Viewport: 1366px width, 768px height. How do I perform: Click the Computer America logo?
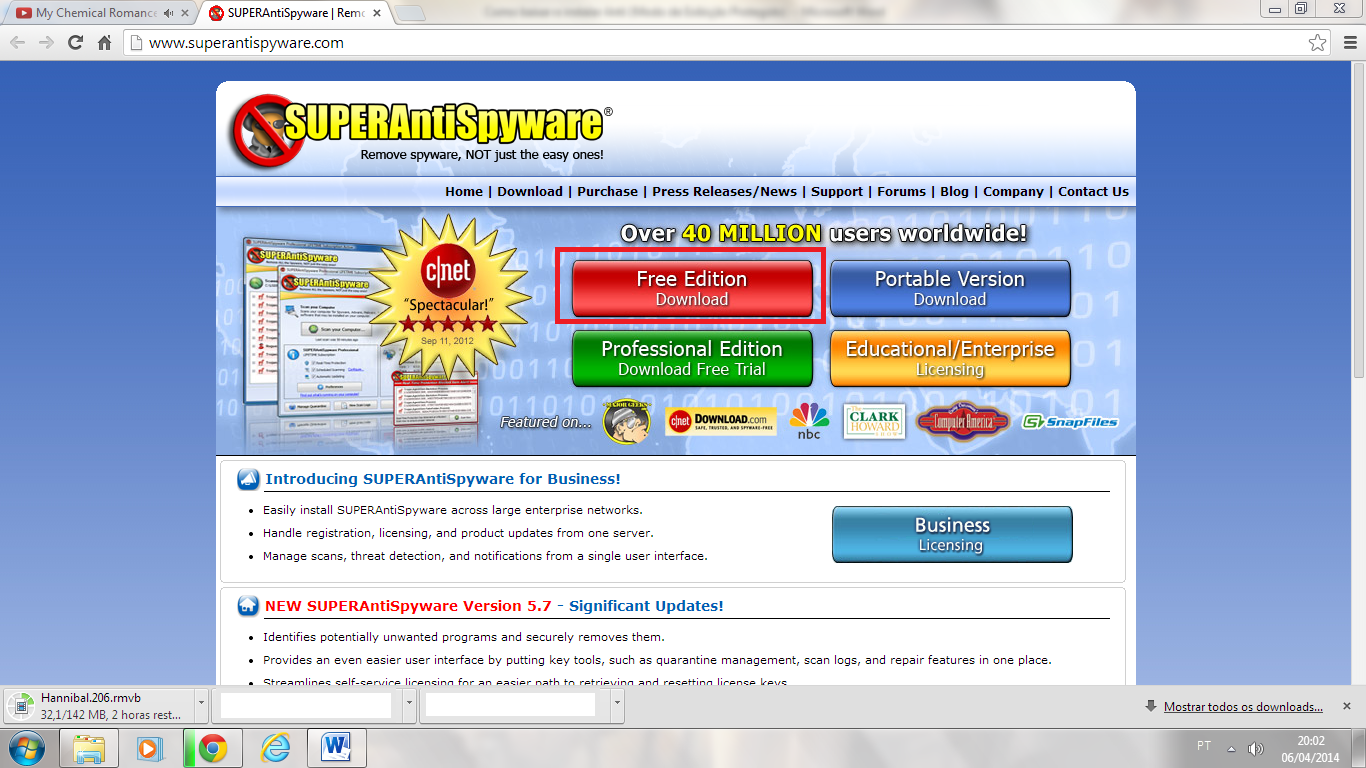[x=963, y=421]
